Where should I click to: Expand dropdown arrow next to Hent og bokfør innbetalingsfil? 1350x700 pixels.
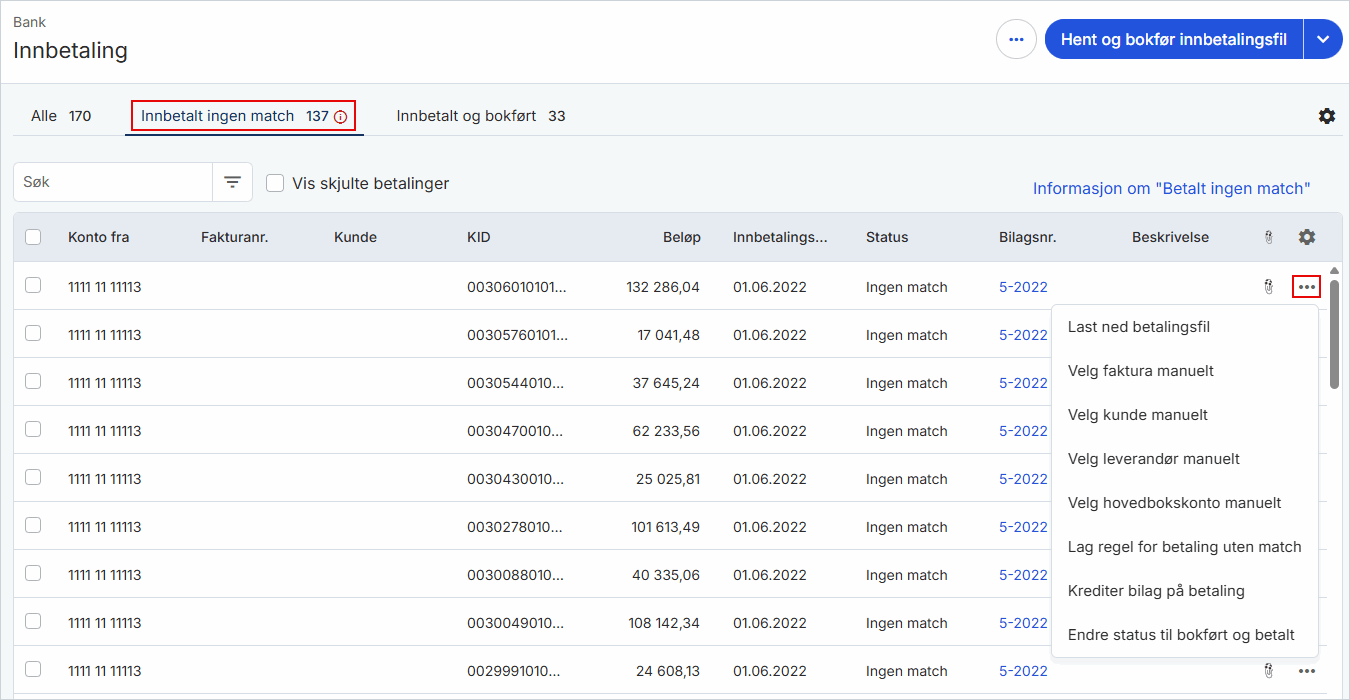click(1323, 39)
